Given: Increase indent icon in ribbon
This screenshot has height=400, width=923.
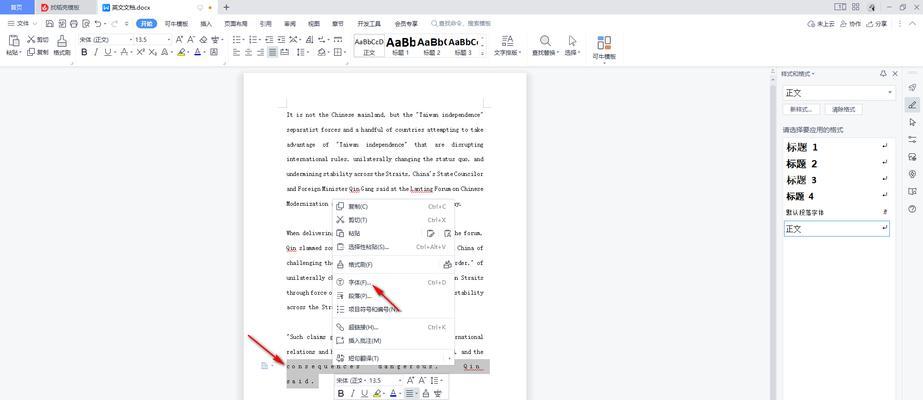Looking at the screenshot, I should (281, 39).
